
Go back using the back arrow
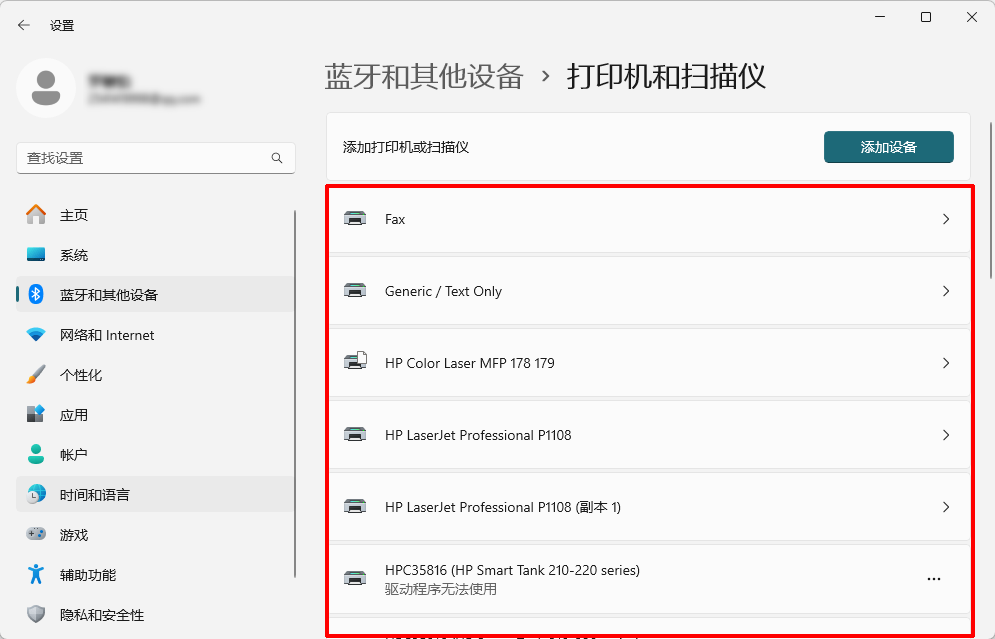click(24, 25)
